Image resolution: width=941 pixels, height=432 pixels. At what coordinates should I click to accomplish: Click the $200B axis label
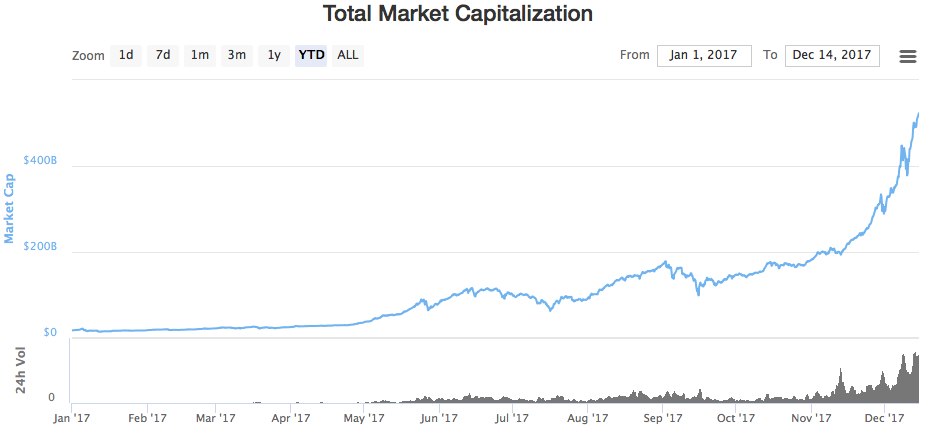[x=40, y=246]
